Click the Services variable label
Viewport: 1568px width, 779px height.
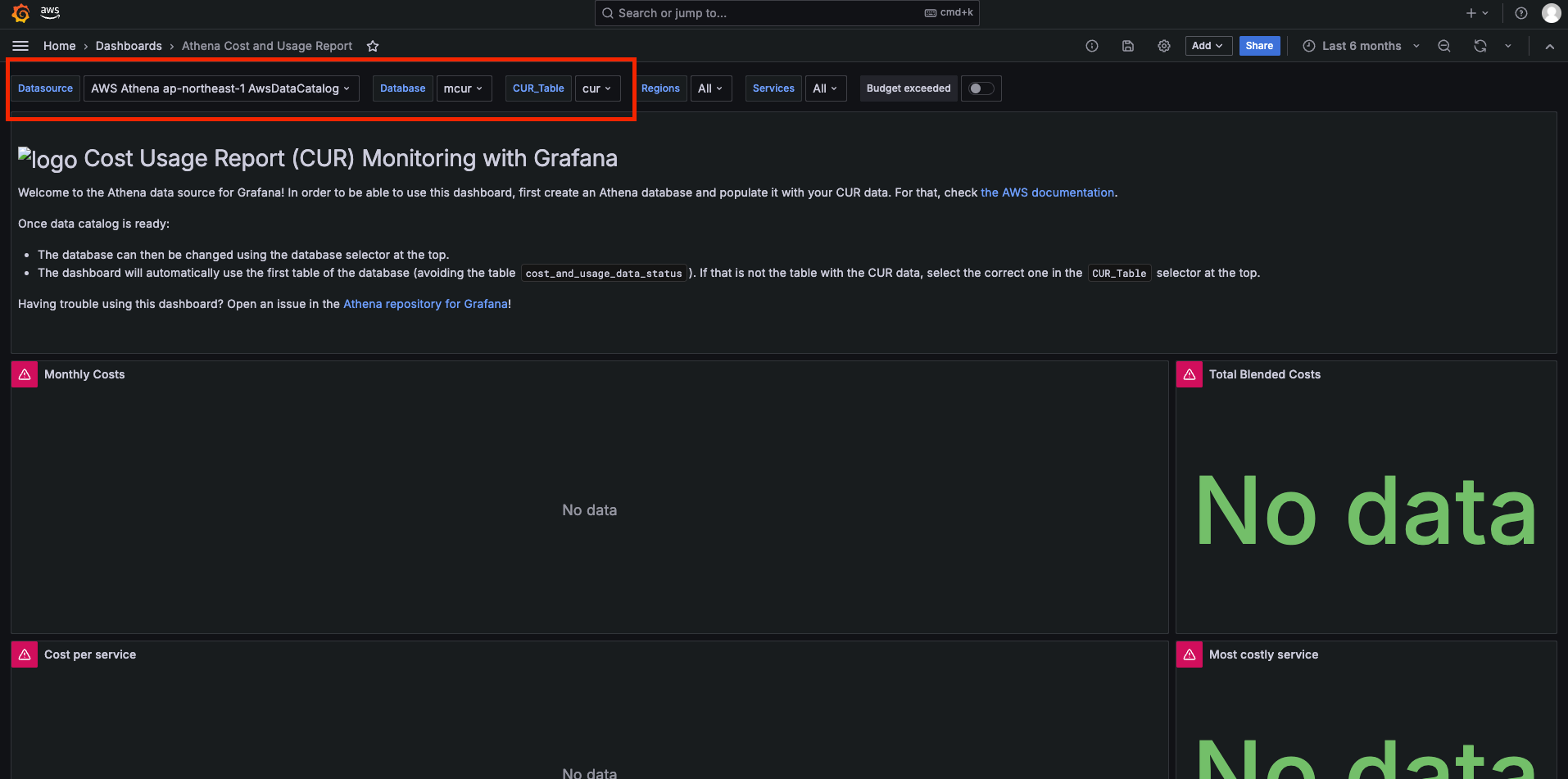[773, 88]
